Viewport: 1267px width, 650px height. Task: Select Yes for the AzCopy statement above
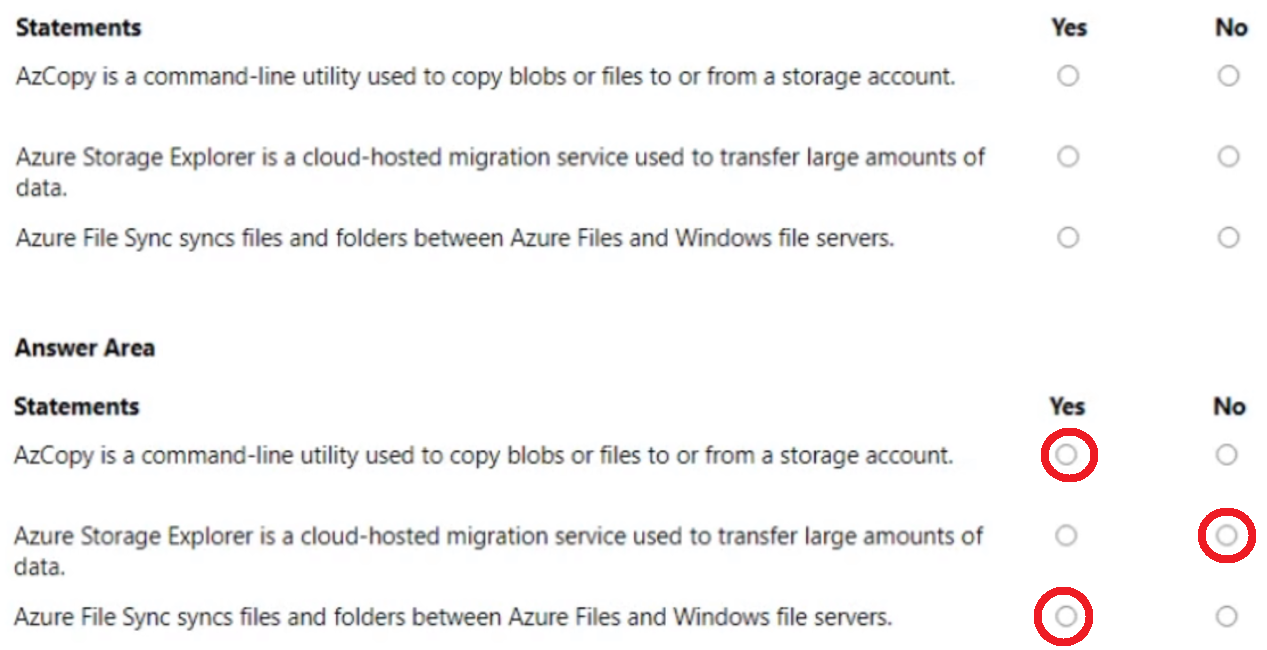(1068, 76)
